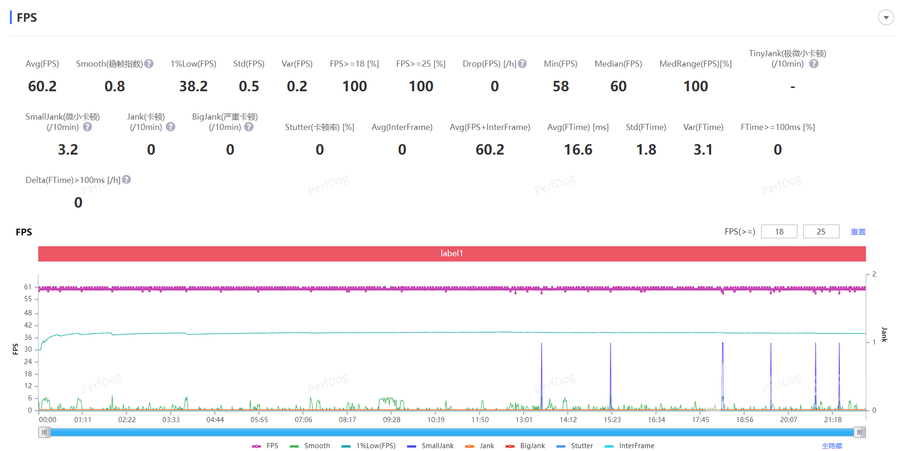The width and height of the screenshot is (900, 451).
Task: Click the FPS threshold field showing 25
Action: click(x=820, y=231)
